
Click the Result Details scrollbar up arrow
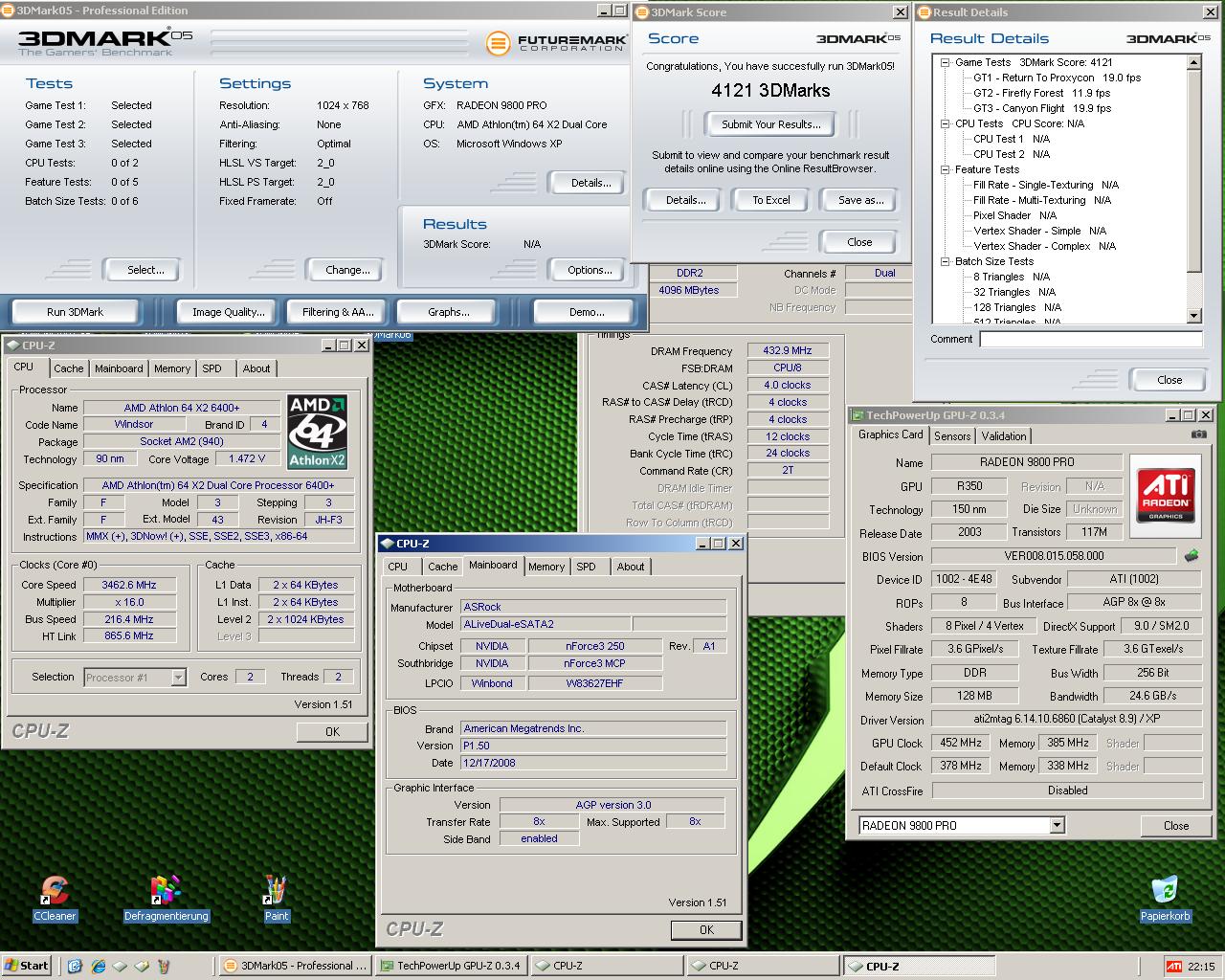point(1193,62)
